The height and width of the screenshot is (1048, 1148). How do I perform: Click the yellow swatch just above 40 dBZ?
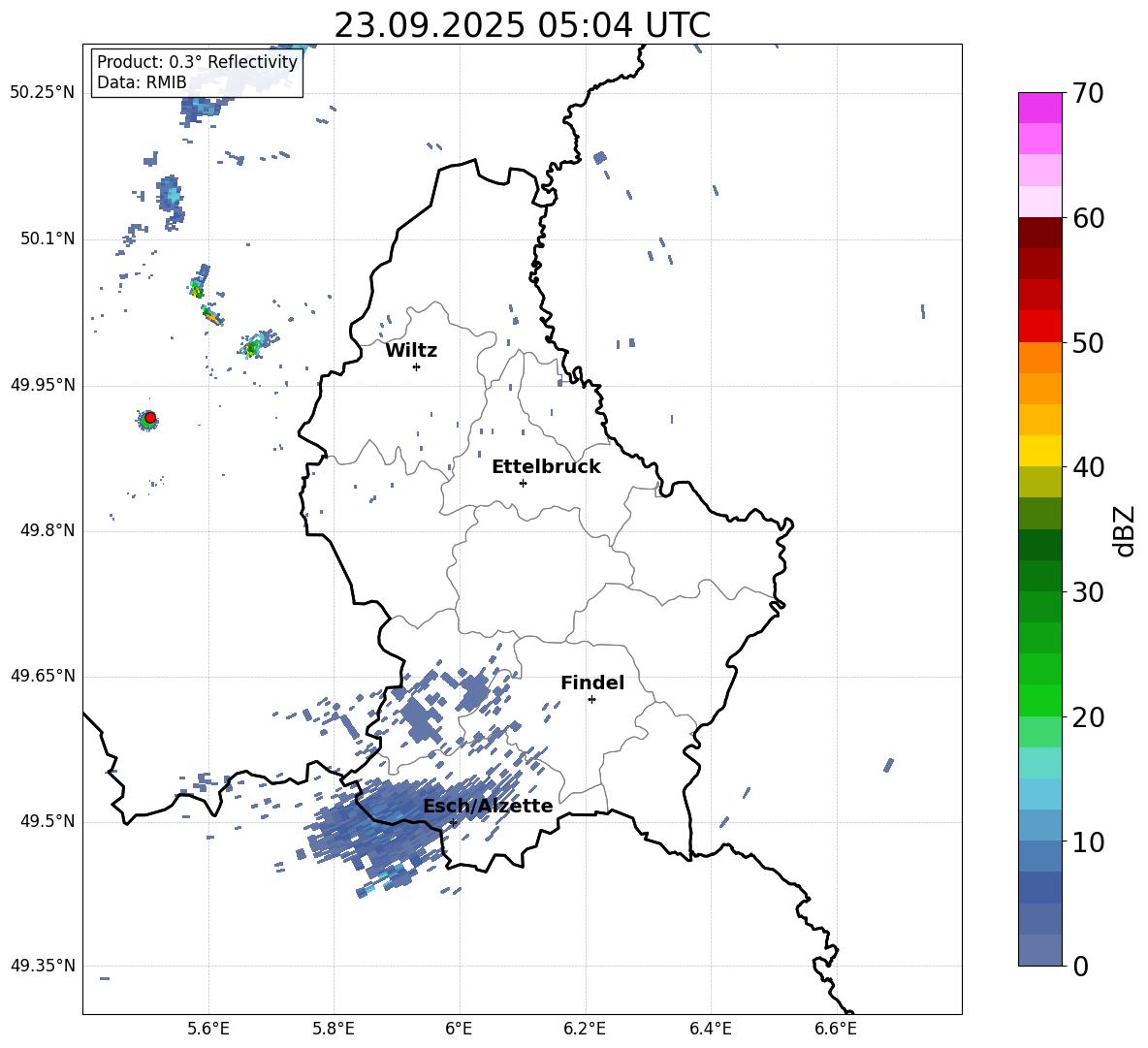coord(1040,451)
